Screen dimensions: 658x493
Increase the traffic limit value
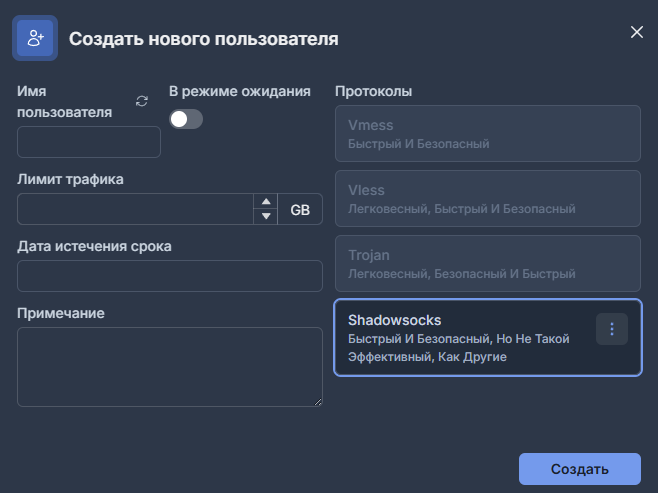266,201
